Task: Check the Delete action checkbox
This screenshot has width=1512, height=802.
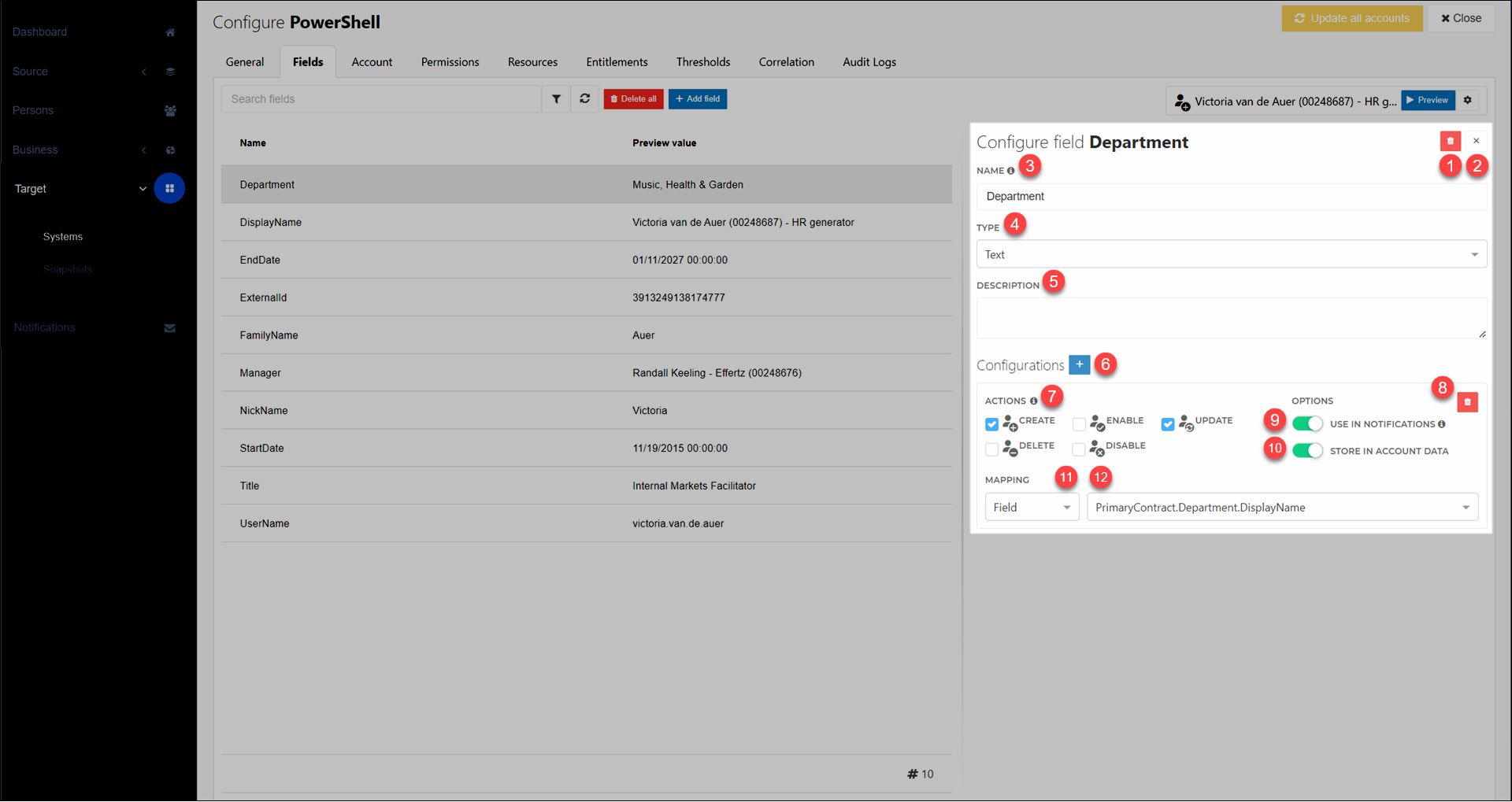Action: (991, 449)
